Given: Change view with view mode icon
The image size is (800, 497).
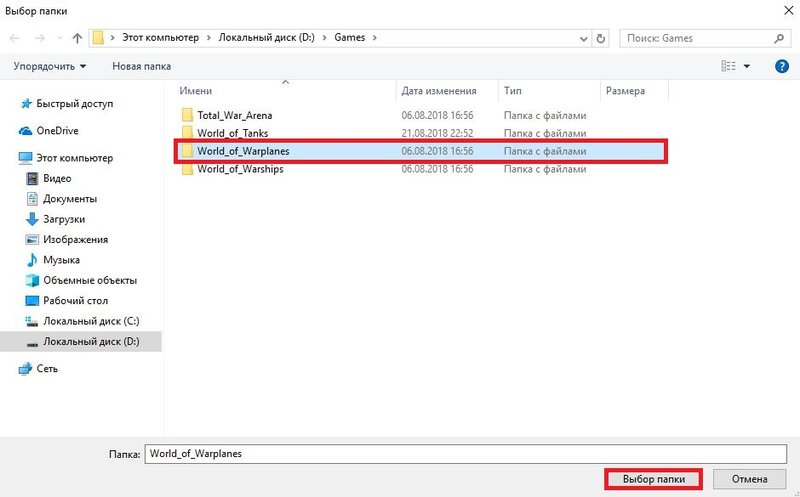Looking at the screenshot, I should coord(728,66).
